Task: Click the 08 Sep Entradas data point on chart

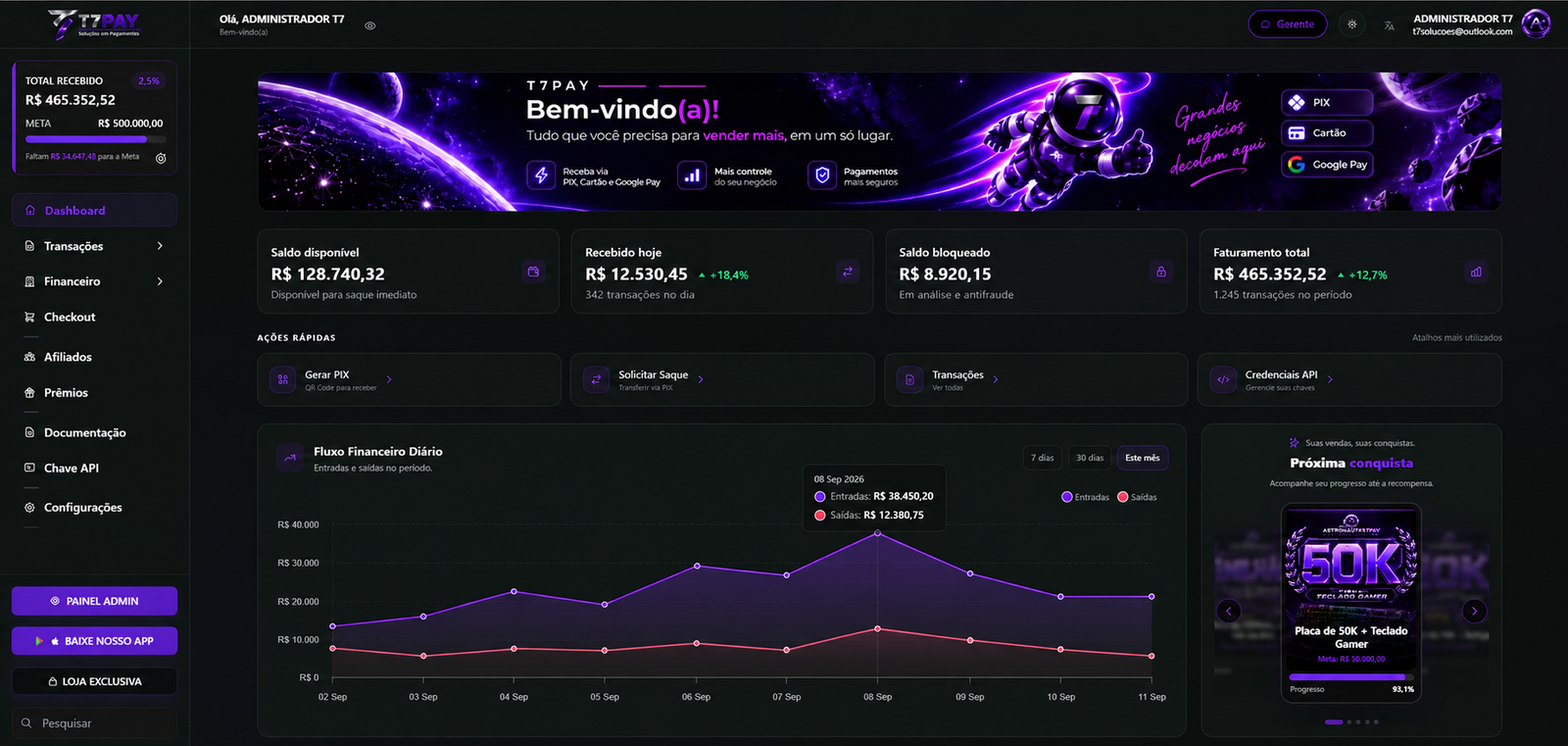Action: (x=878, y=532)
